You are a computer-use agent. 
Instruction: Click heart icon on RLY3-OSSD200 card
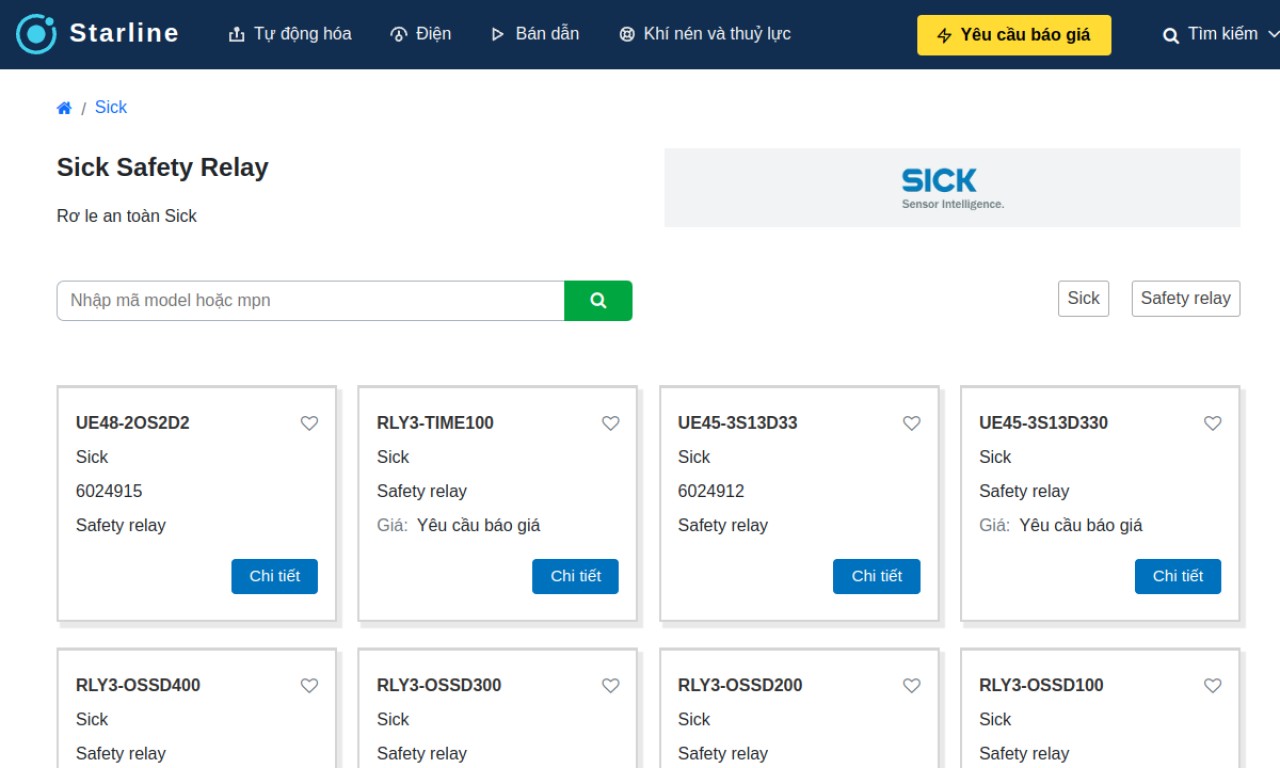tap(911, 685)
